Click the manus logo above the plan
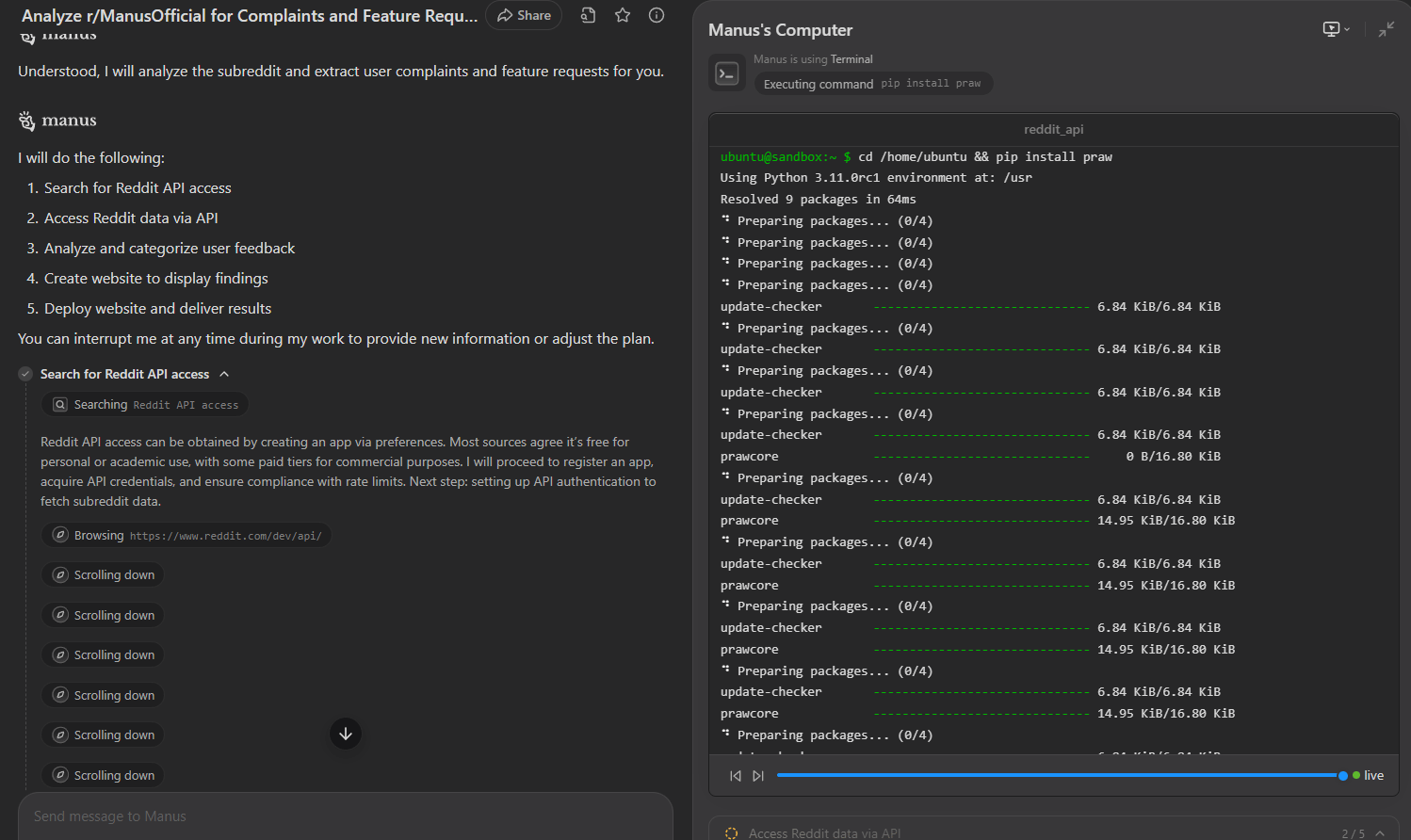1411x840 pixels. pos(57,121)
